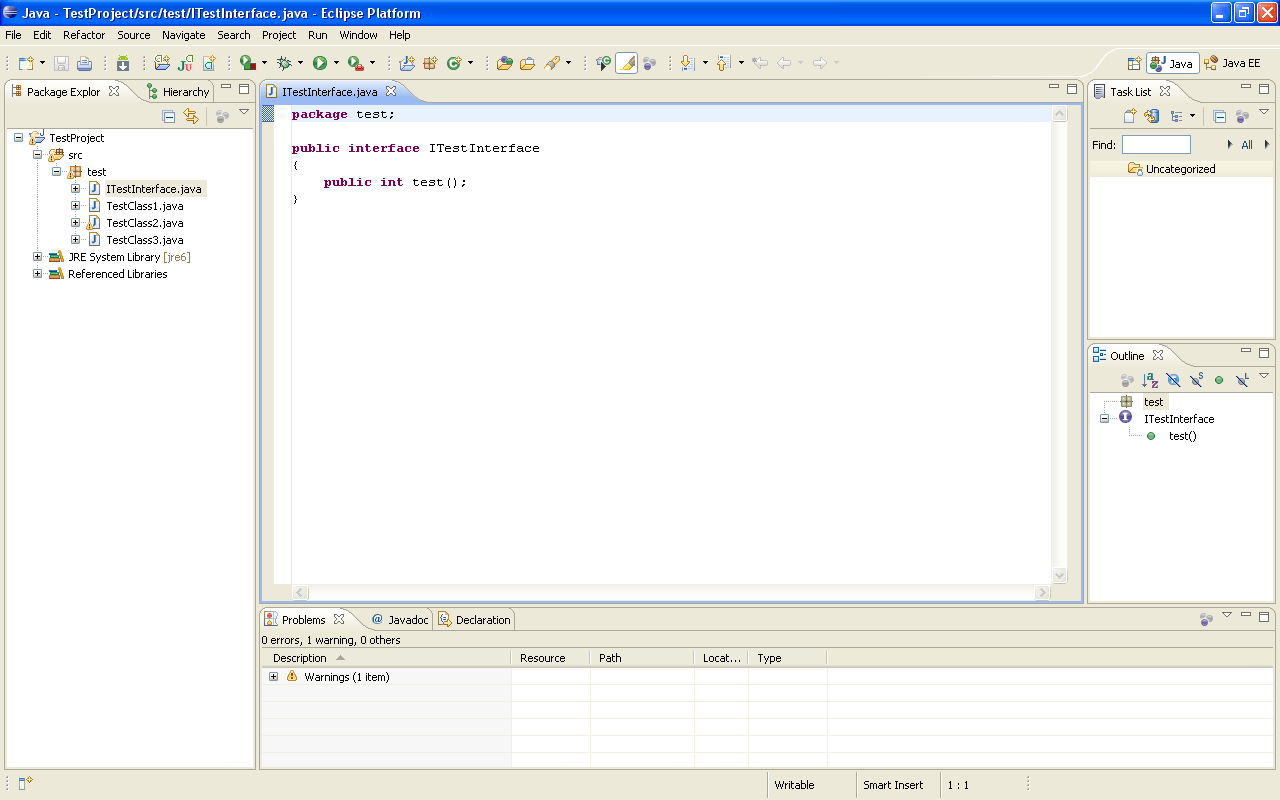Click the Run button in the toolbar
Image resolution: width=1280 pixels, height=800 pixels.
tap(320, 63)
